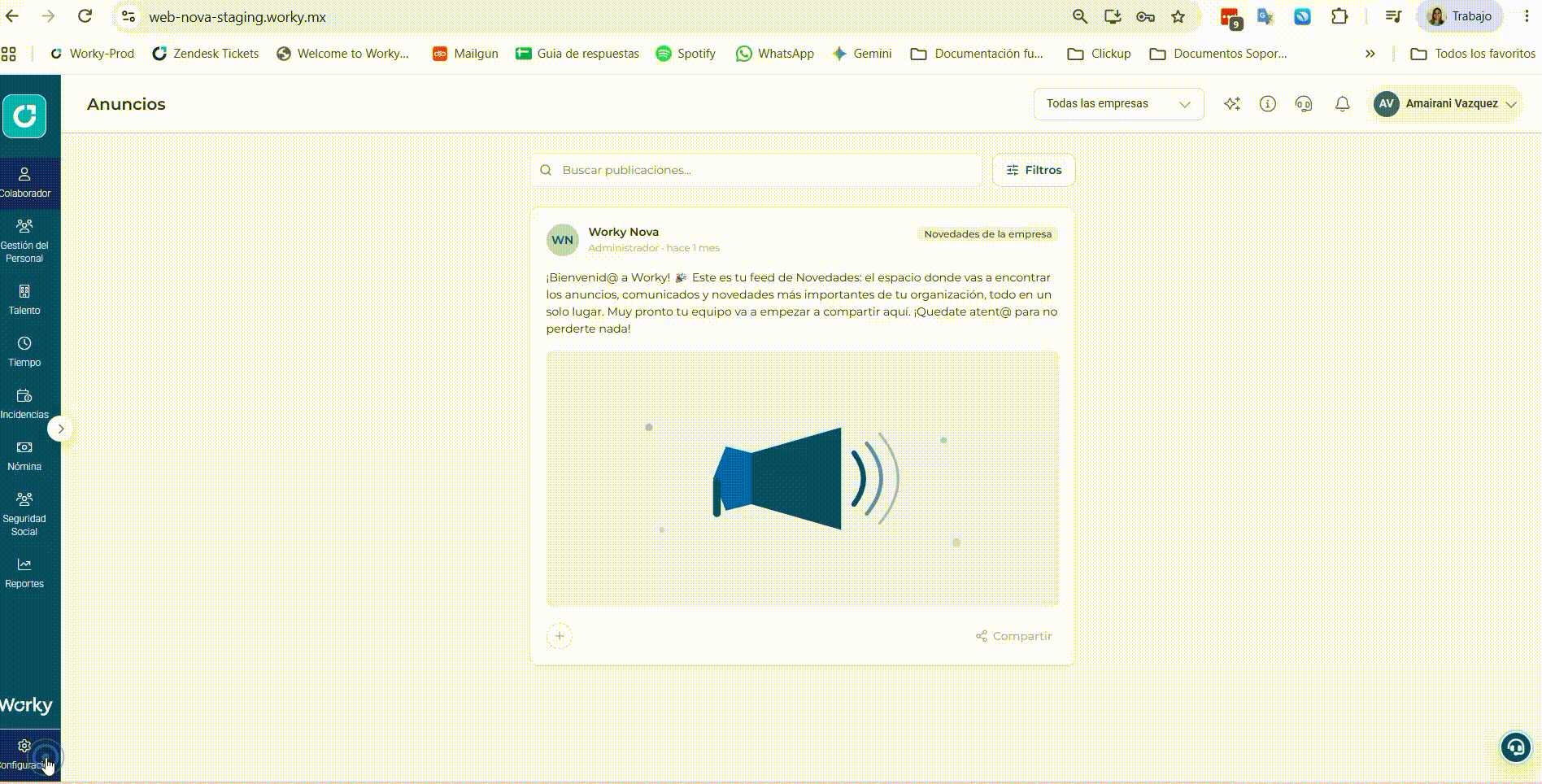Show more bookmarks with the double chevron

click(1370, 54)
